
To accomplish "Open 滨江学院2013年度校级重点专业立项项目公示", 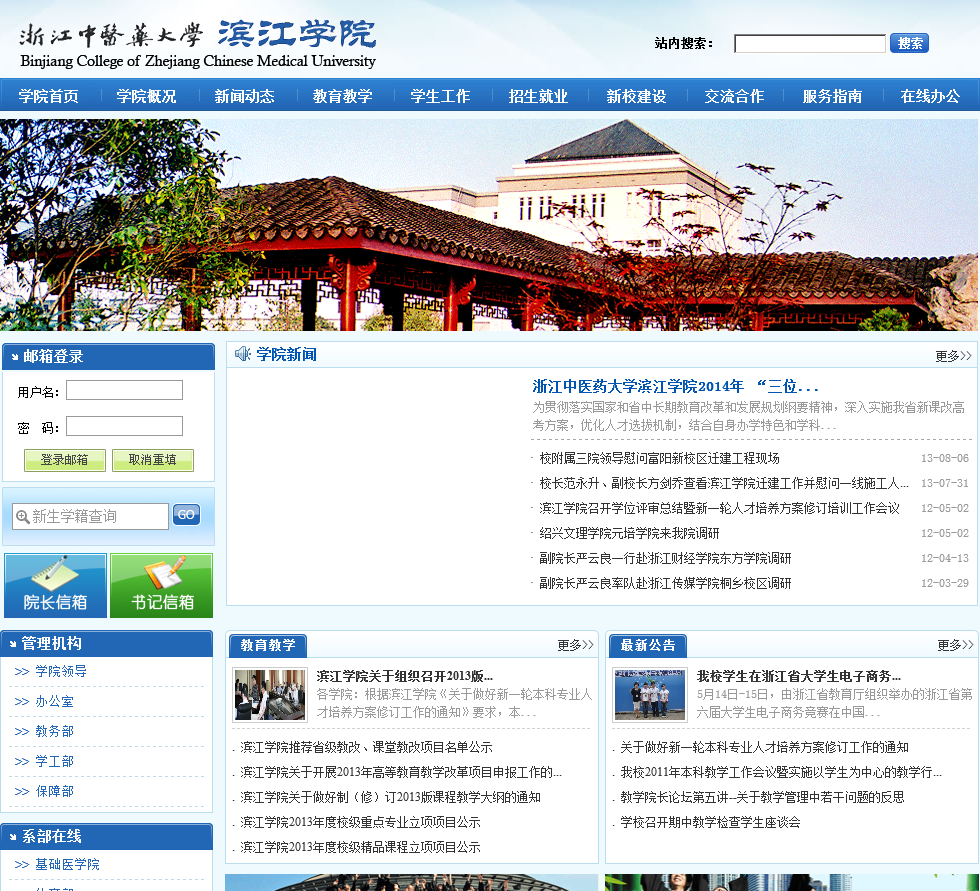I will pos(360,822).
